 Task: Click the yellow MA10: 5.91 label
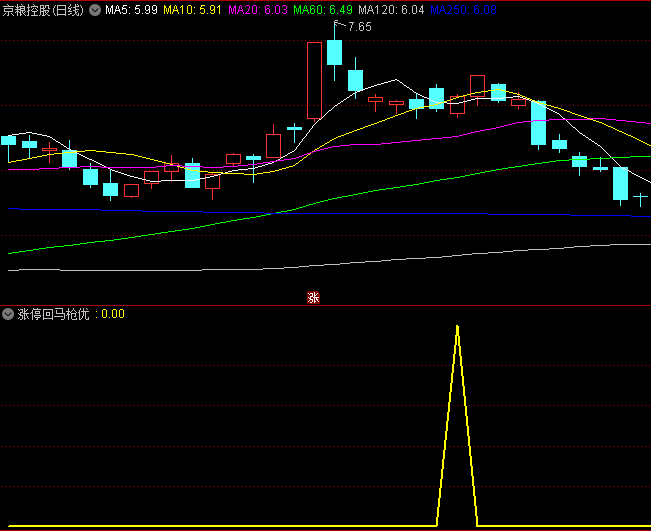(192, 10)
